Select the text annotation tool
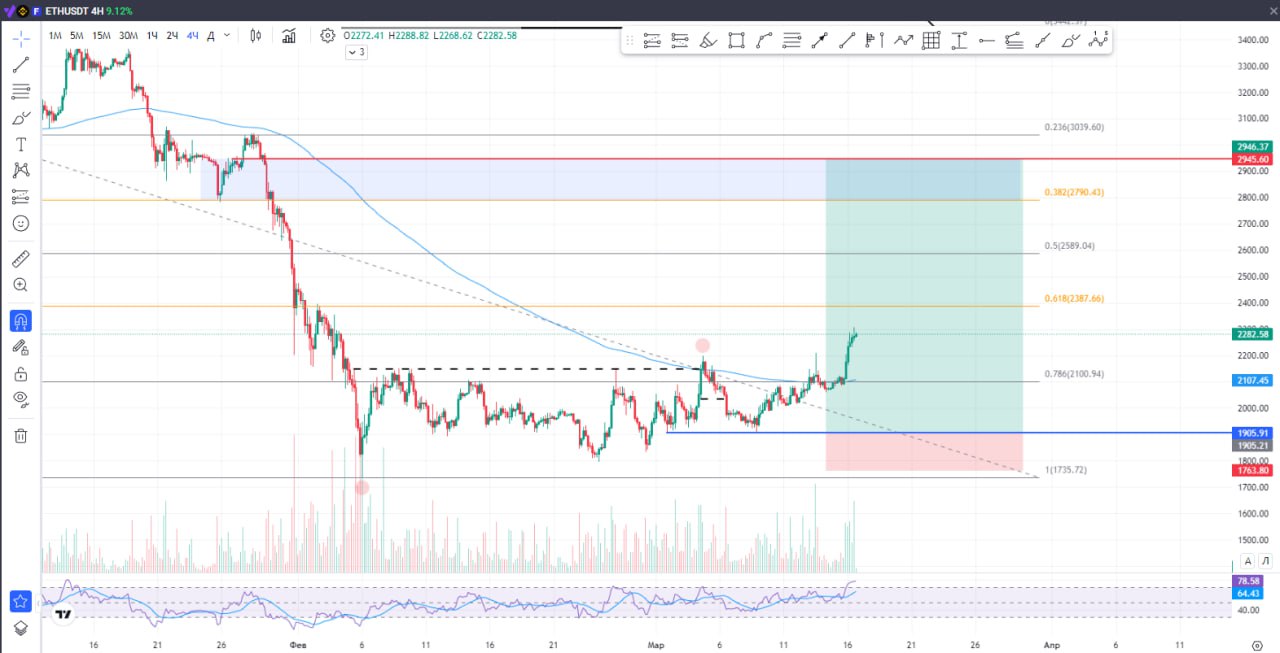This screenshot has height=653, width=1280. pos(21,144)
